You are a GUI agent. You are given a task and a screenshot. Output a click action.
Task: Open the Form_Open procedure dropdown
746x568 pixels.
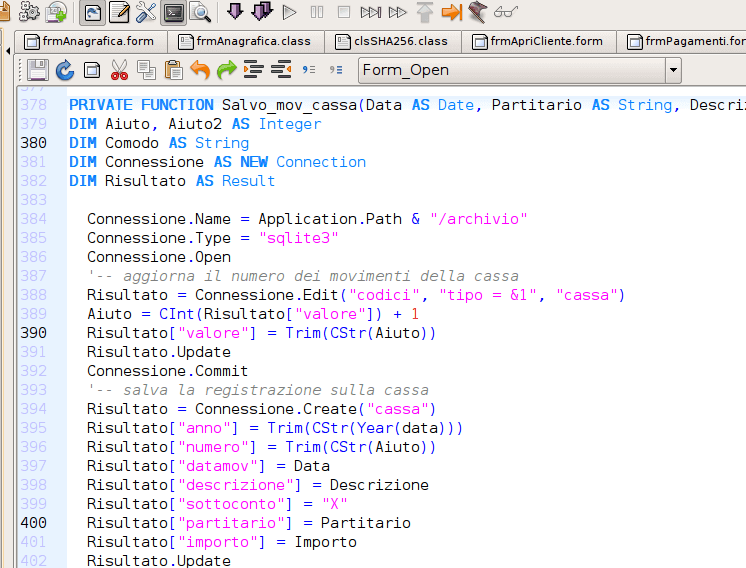click(x=673, y=70)
